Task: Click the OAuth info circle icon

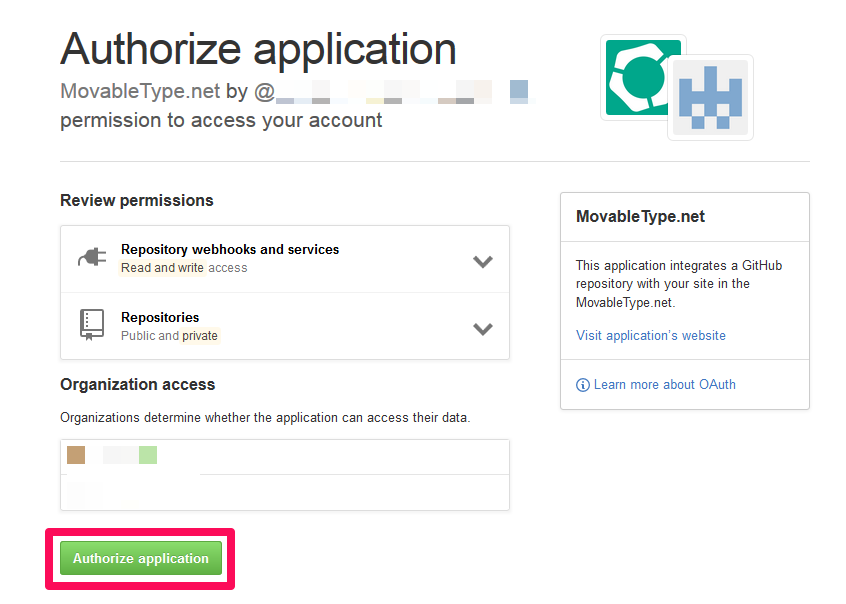Action: click(583, 385)
